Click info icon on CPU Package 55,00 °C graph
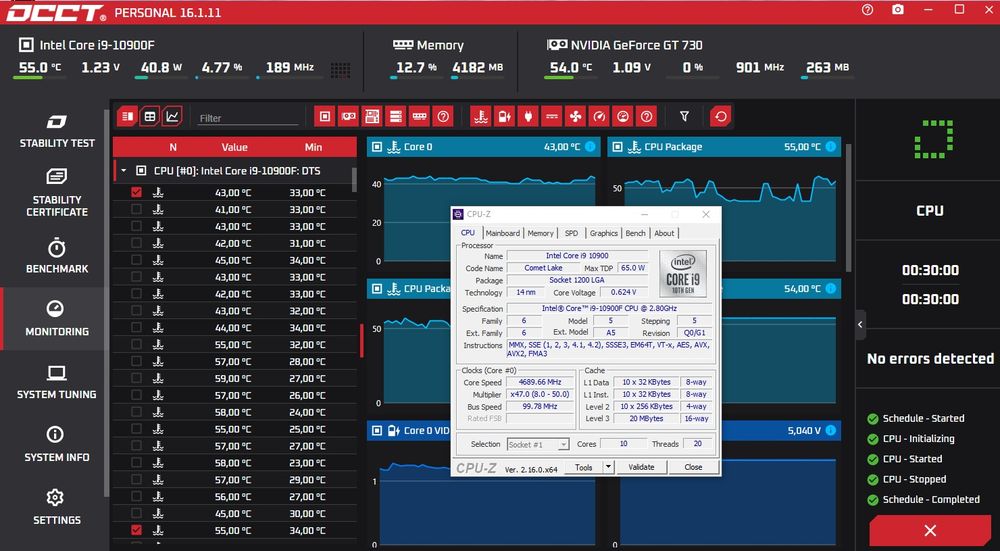The height and width of the screenshot is (551, 1000). click(830, 147)
